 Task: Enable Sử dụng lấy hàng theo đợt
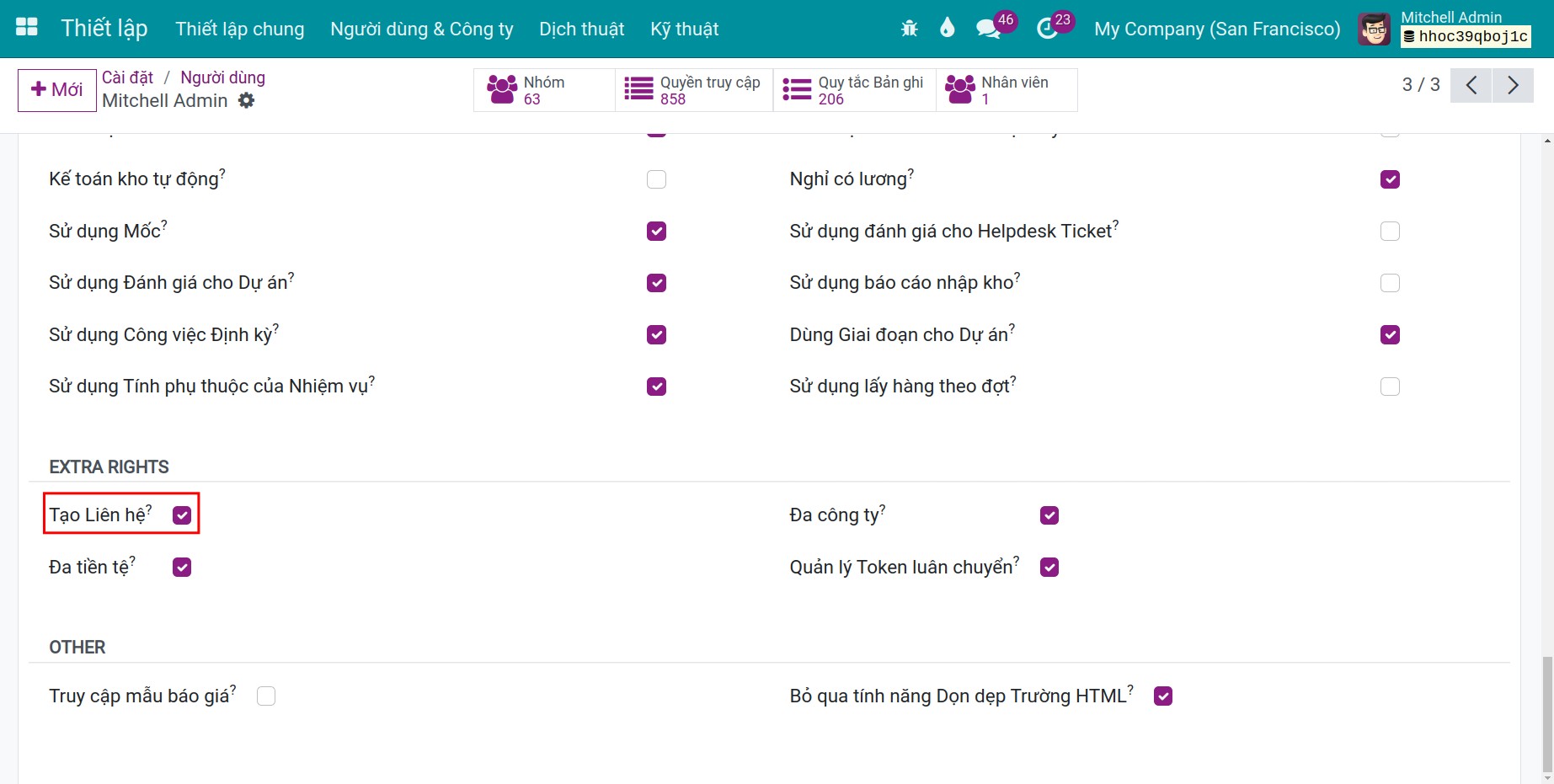point(1390,387)
